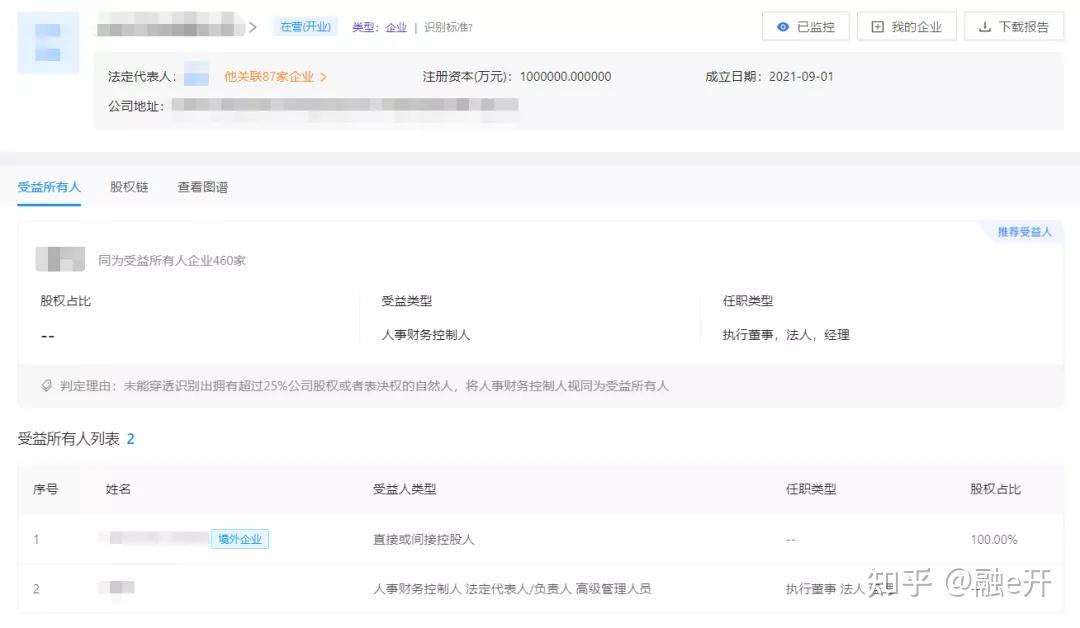Click the 姓名 column header
1080x628 pixels.
(x=118, y=489)
